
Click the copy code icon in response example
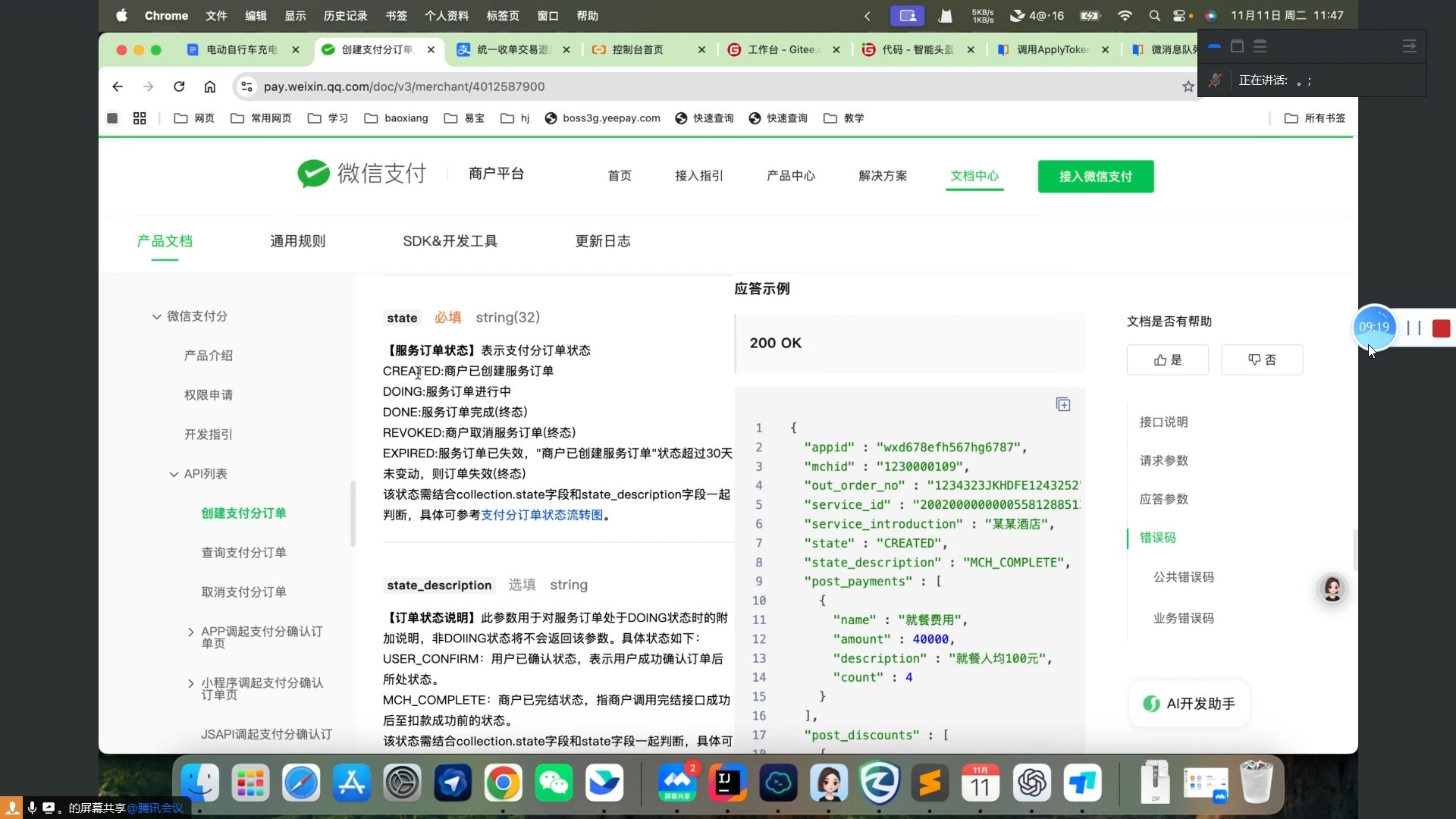click(x=1063, y=404)
